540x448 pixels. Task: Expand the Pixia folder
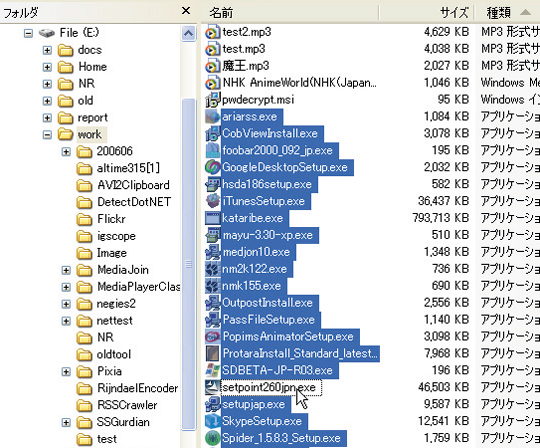[66, 372]
